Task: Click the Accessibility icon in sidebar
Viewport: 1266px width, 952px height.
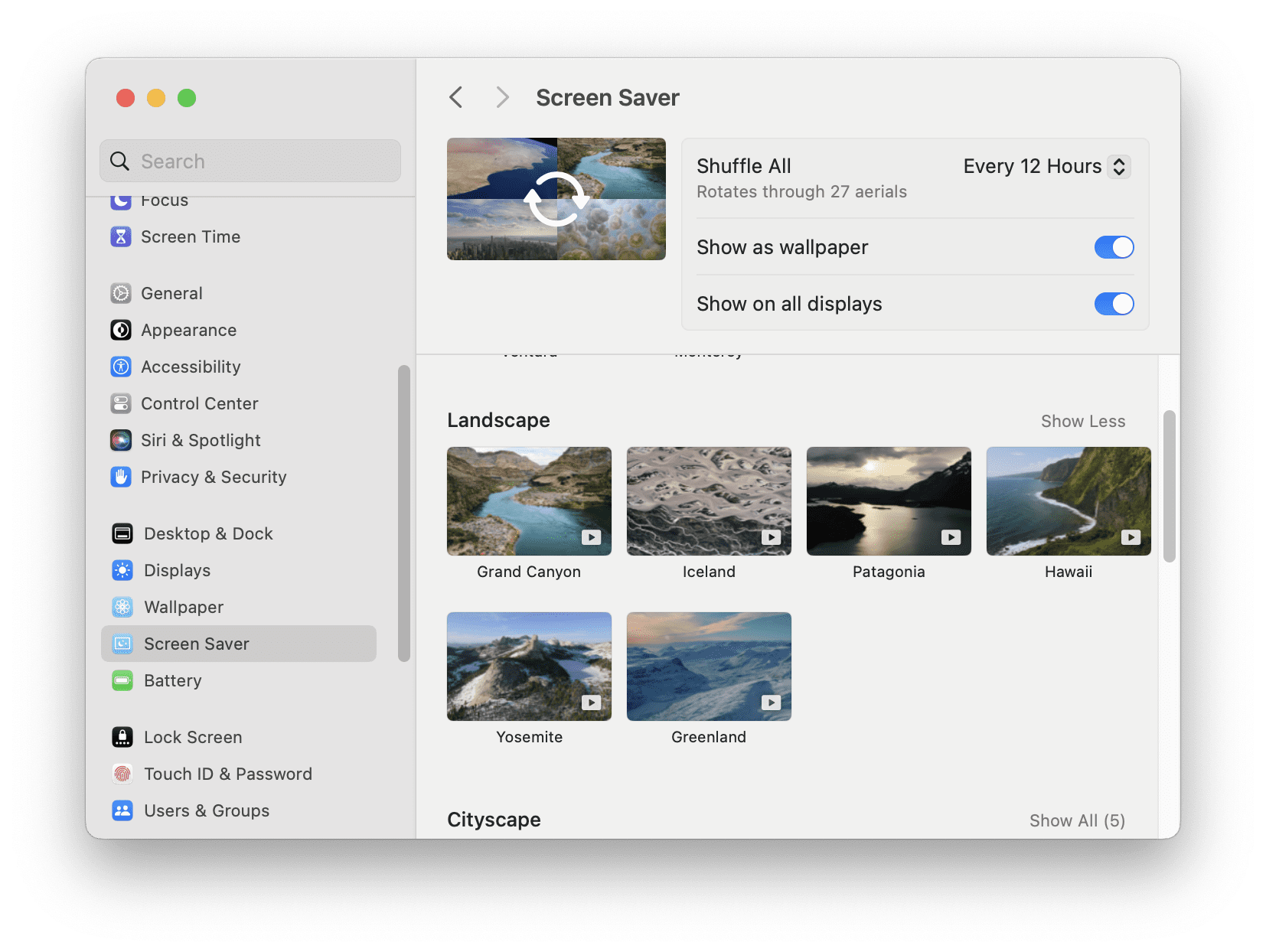Action: tap(121, 367)
